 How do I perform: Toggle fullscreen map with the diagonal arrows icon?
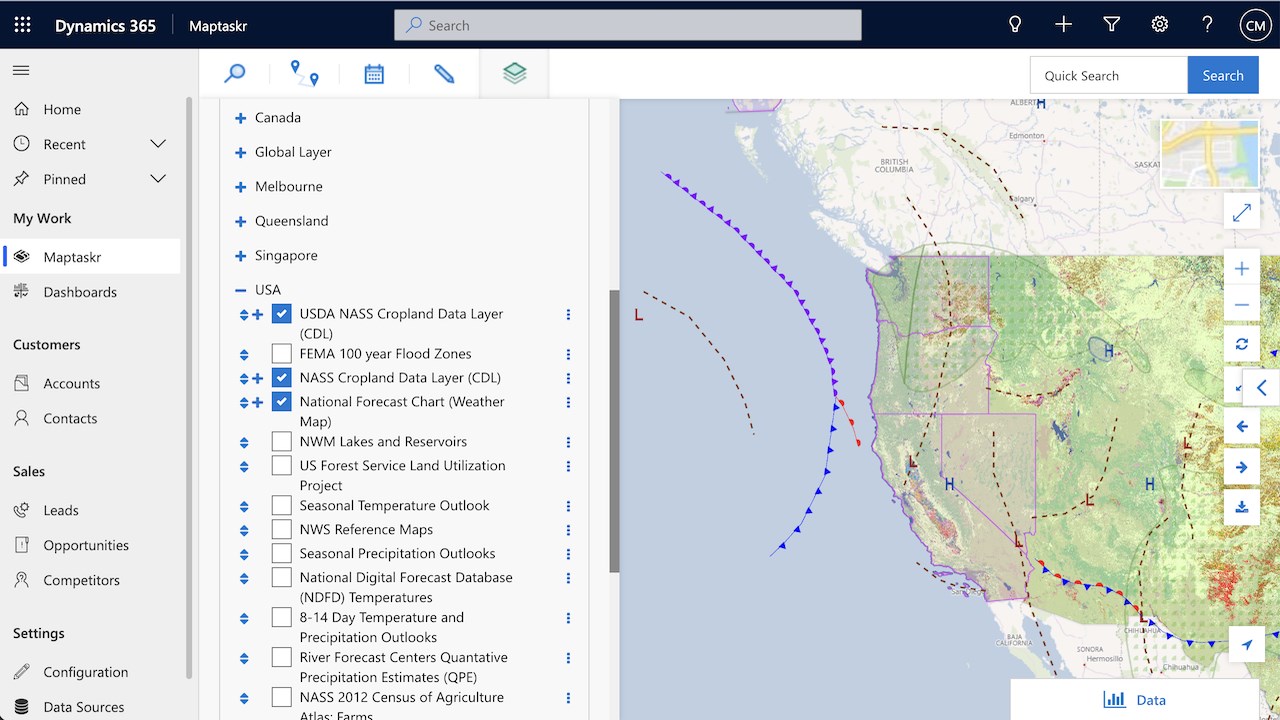pos(1241,213)
